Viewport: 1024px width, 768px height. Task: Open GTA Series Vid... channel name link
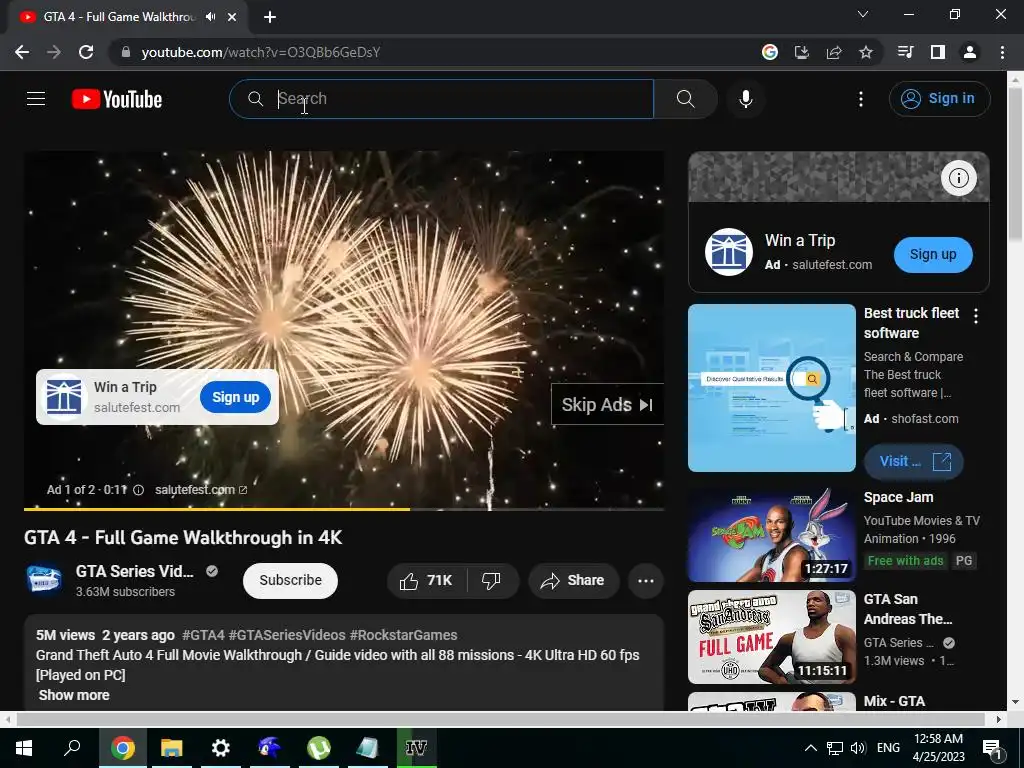click(135, 571)
